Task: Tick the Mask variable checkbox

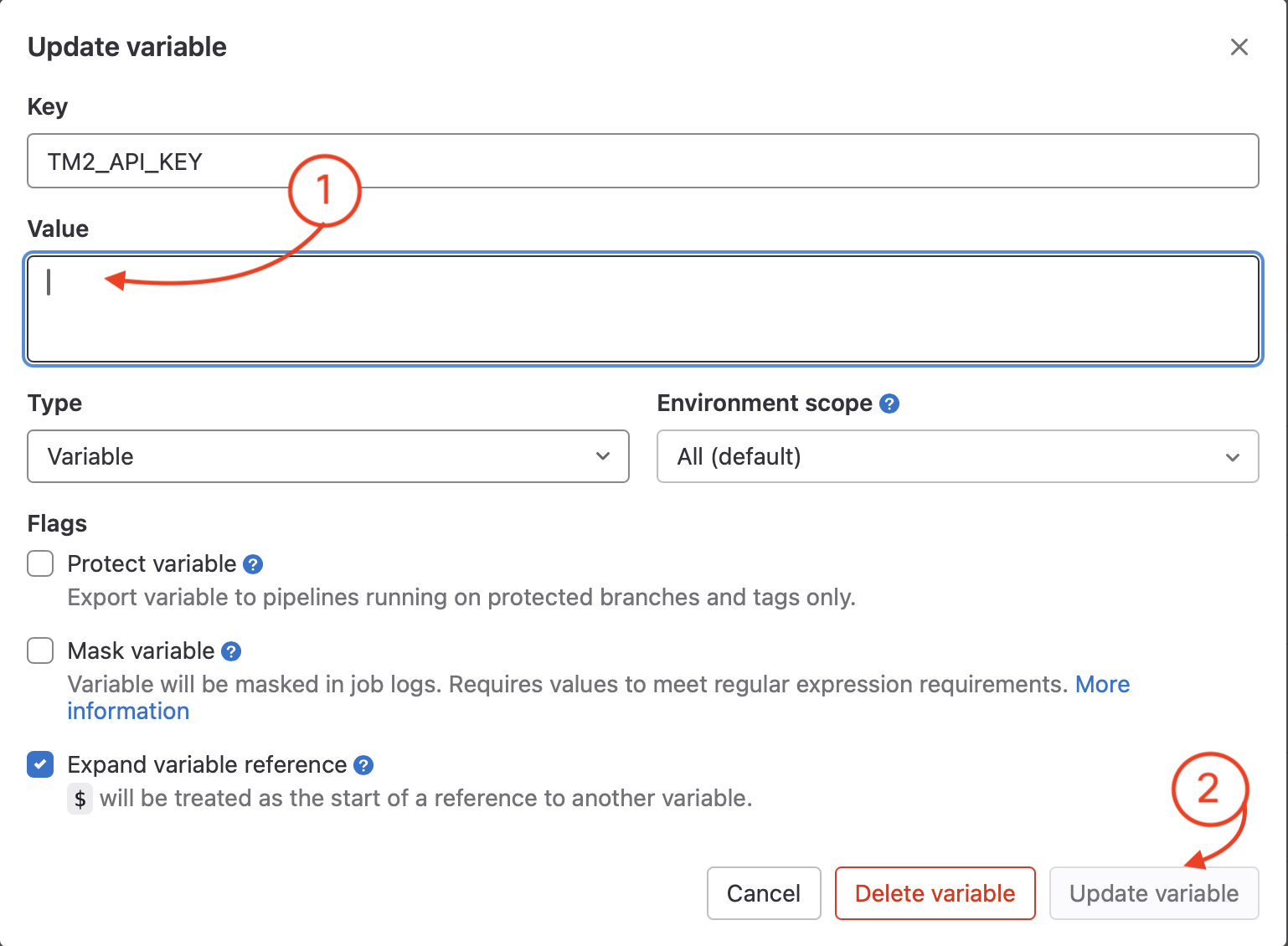Action: point(40,651)
